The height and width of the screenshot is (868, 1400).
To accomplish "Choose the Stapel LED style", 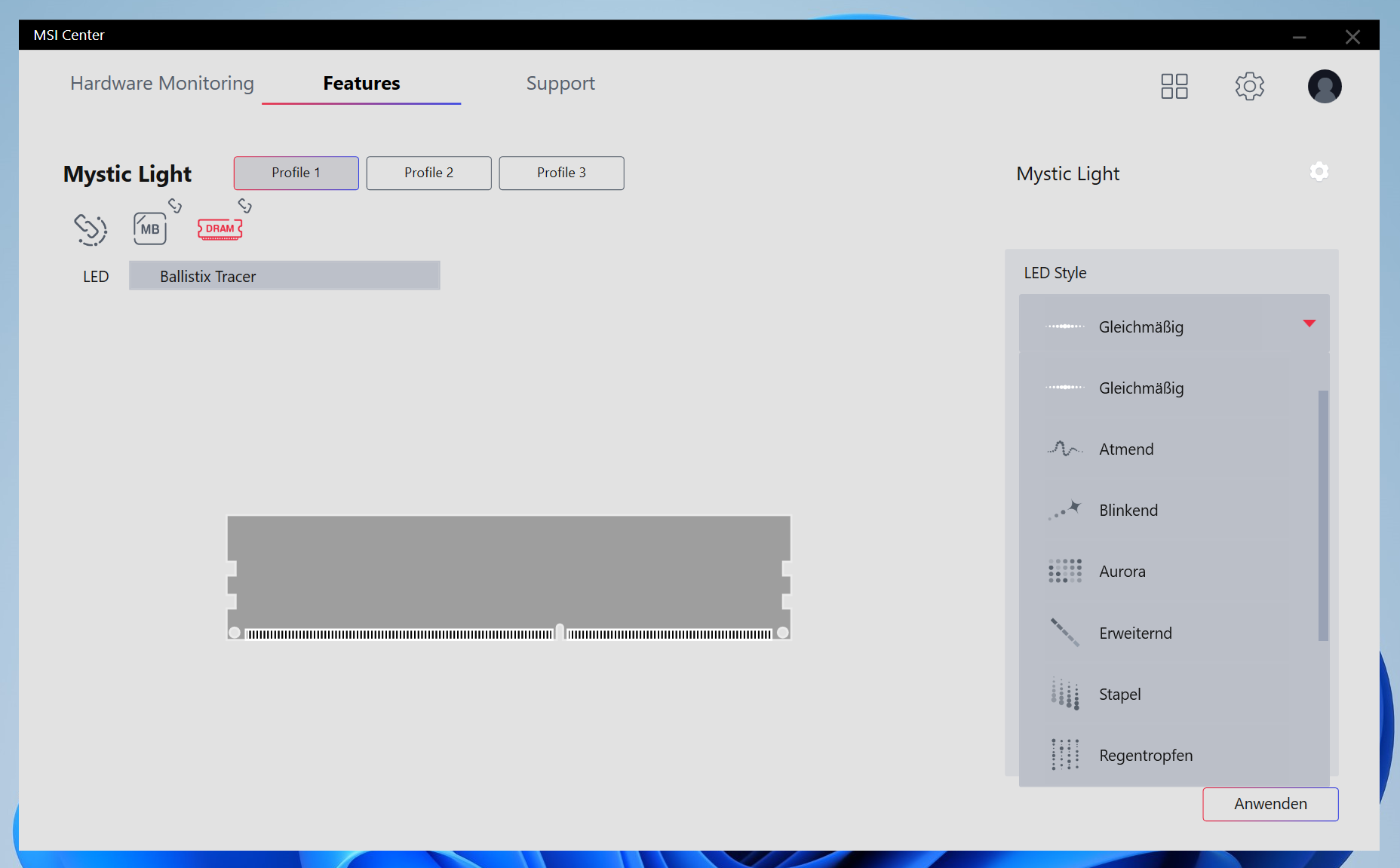I will (1168, 694).
